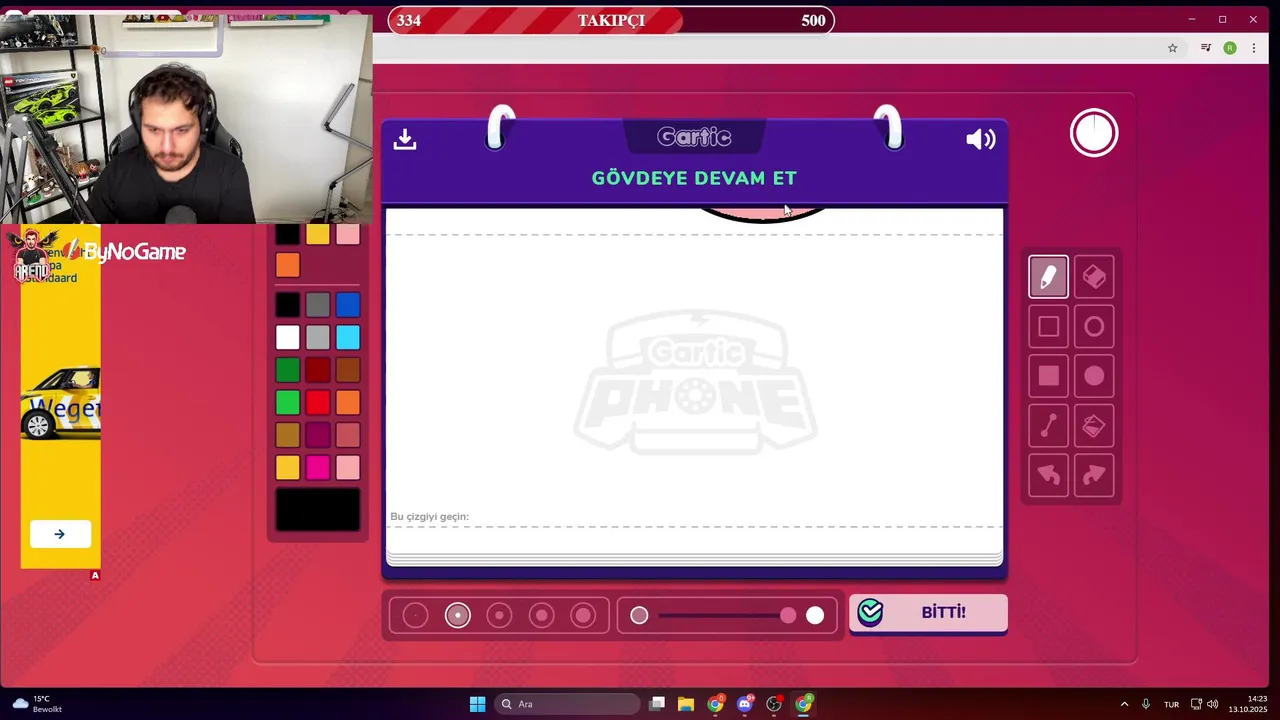Pick the dark red color swatch
This screenshot has width=1280, height=720.
[x=317, y=370]
